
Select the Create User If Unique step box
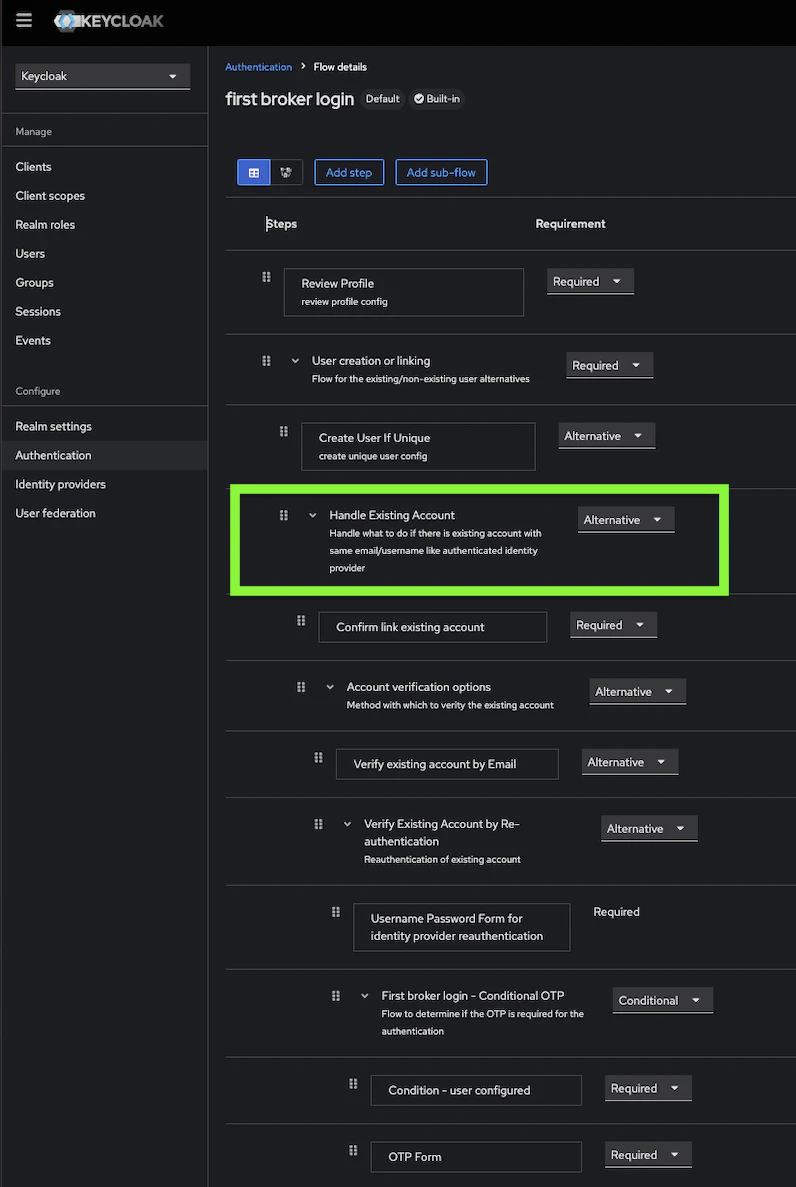[418, 447]
